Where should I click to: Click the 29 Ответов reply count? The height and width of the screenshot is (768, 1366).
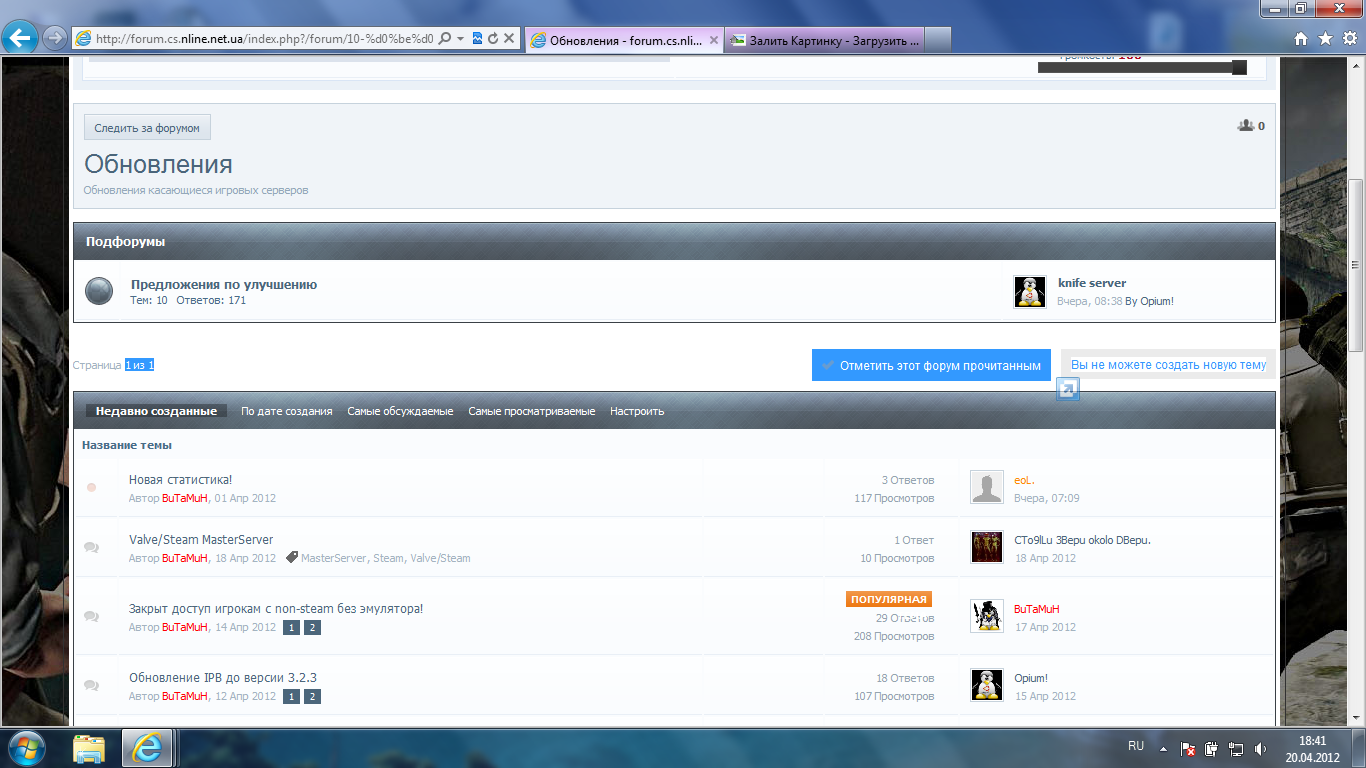click(905, 618)
